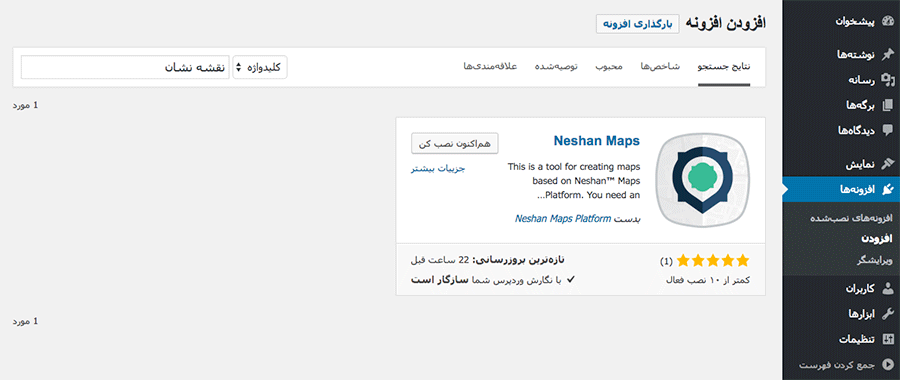Click the bottom '1 مورد' result count
Image resolution: width=900 pixels, height=380 pixels.
25,321
